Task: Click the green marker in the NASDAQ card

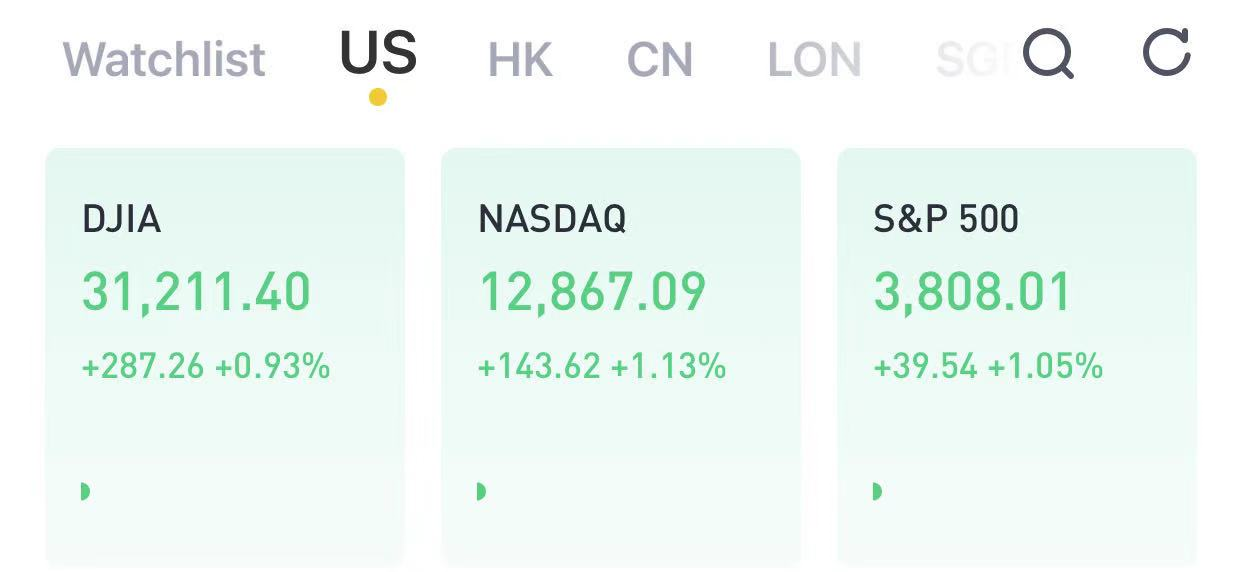Action: click(x=481, y=491)
